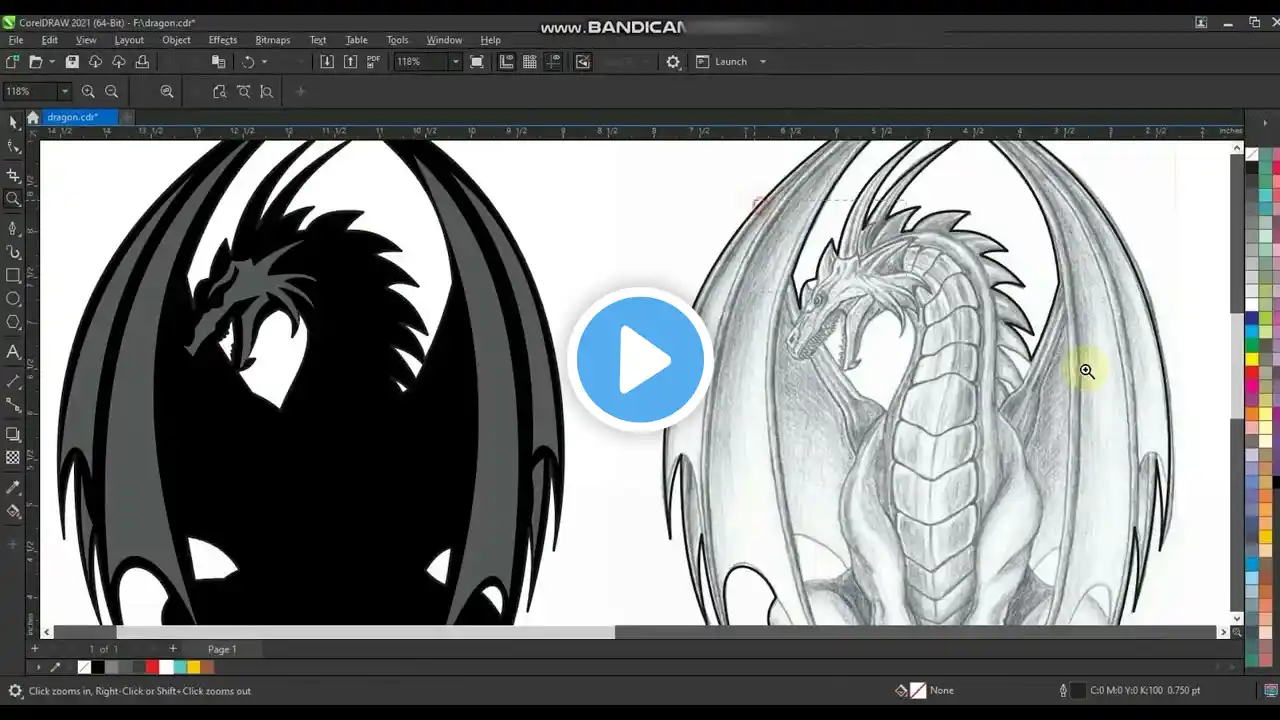This screenshot has height=720, width=1280.
Task: Toggle Show Guidelines
Action: [x=554, y=62]
